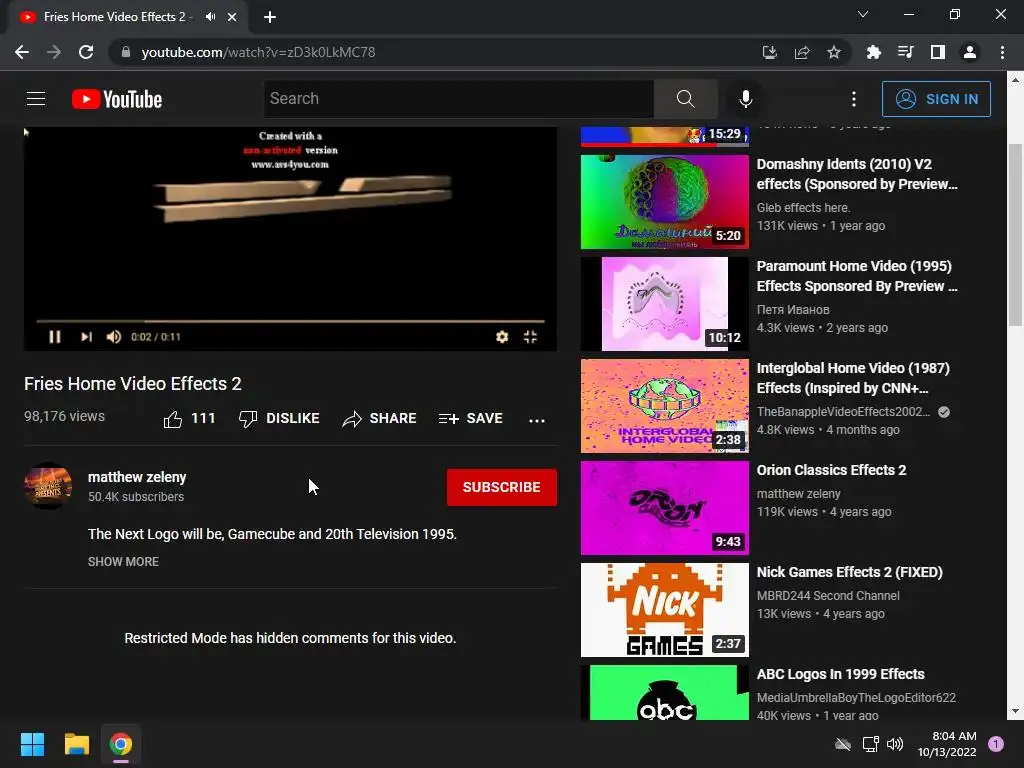Open File Explorer from taskbar

(76, 744)
